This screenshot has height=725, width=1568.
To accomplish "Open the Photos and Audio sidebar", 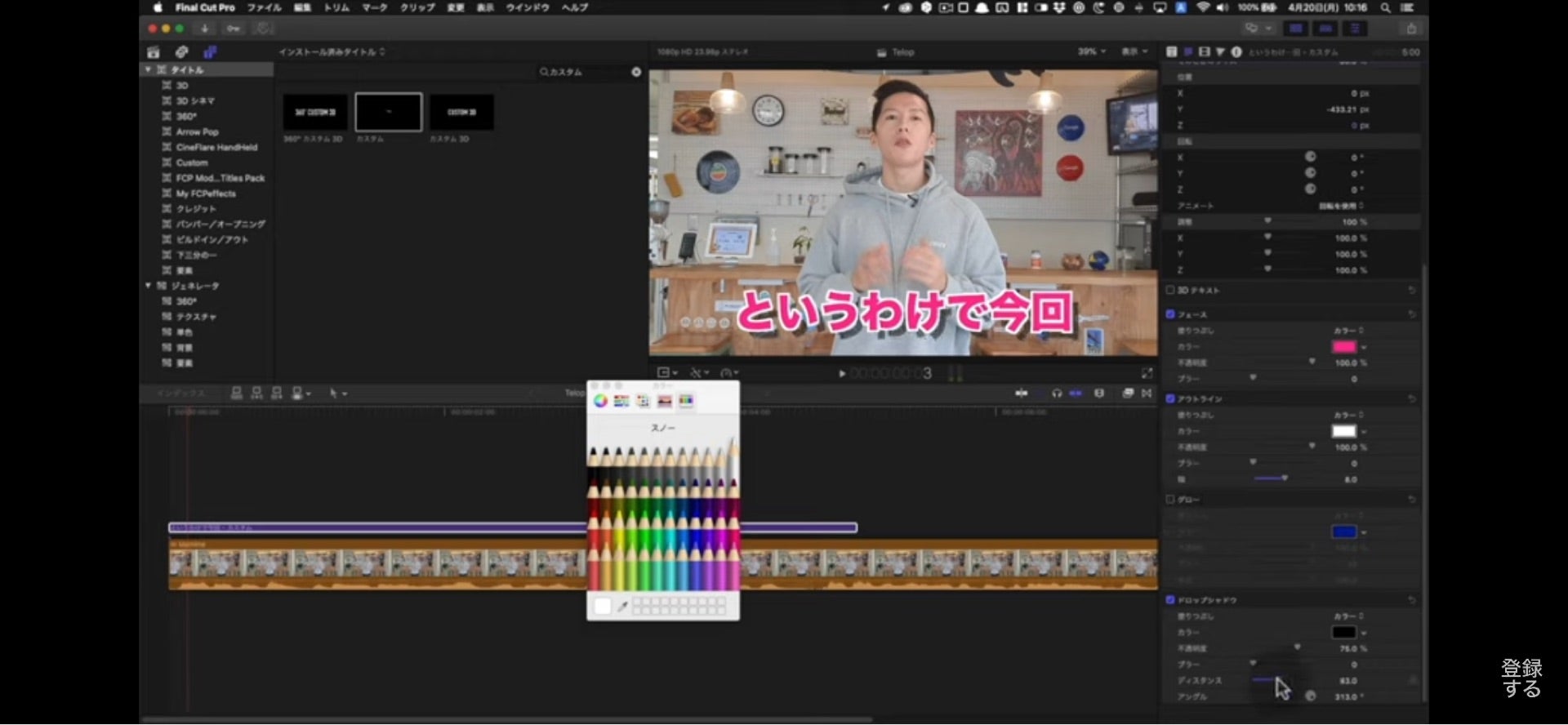I will click(181, 52).
